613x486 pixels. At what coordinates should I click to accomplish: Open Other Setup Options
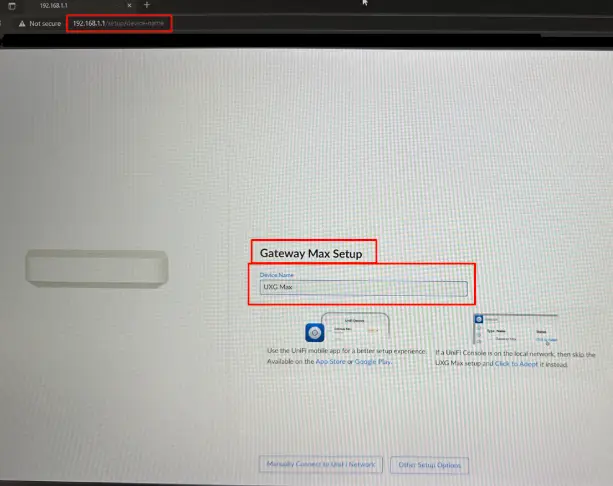[x=429, y=465]
